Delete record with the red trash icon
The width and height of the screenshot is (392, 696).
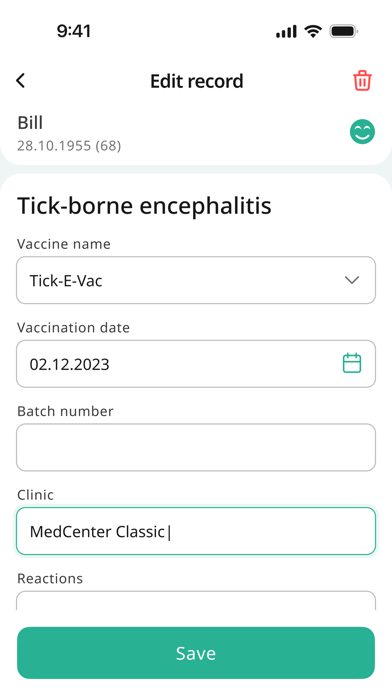[x=362, y=81]
